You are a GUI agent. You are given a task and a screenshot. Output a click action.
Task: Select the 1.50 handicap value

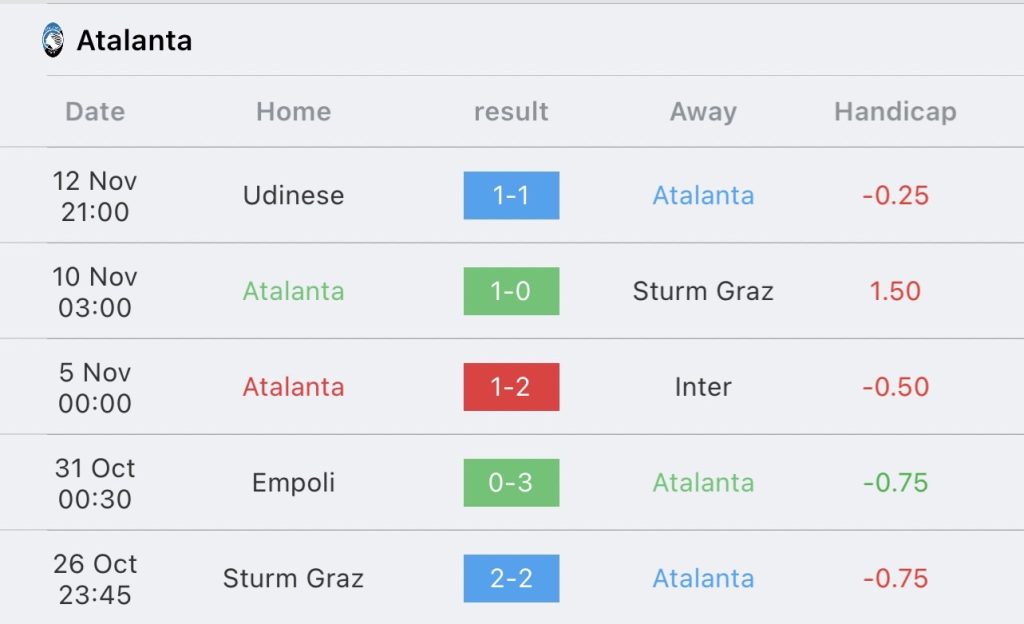pyautogui.click(x=895, y=291)
